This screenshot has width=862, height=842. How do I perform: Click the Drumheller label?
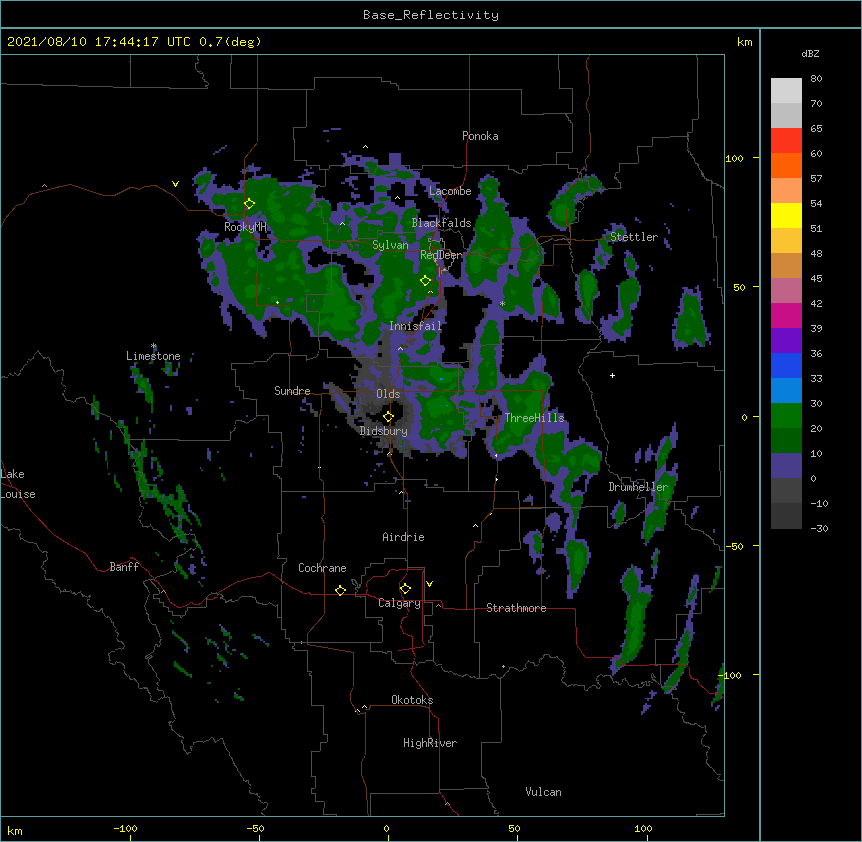coord(638,487)
